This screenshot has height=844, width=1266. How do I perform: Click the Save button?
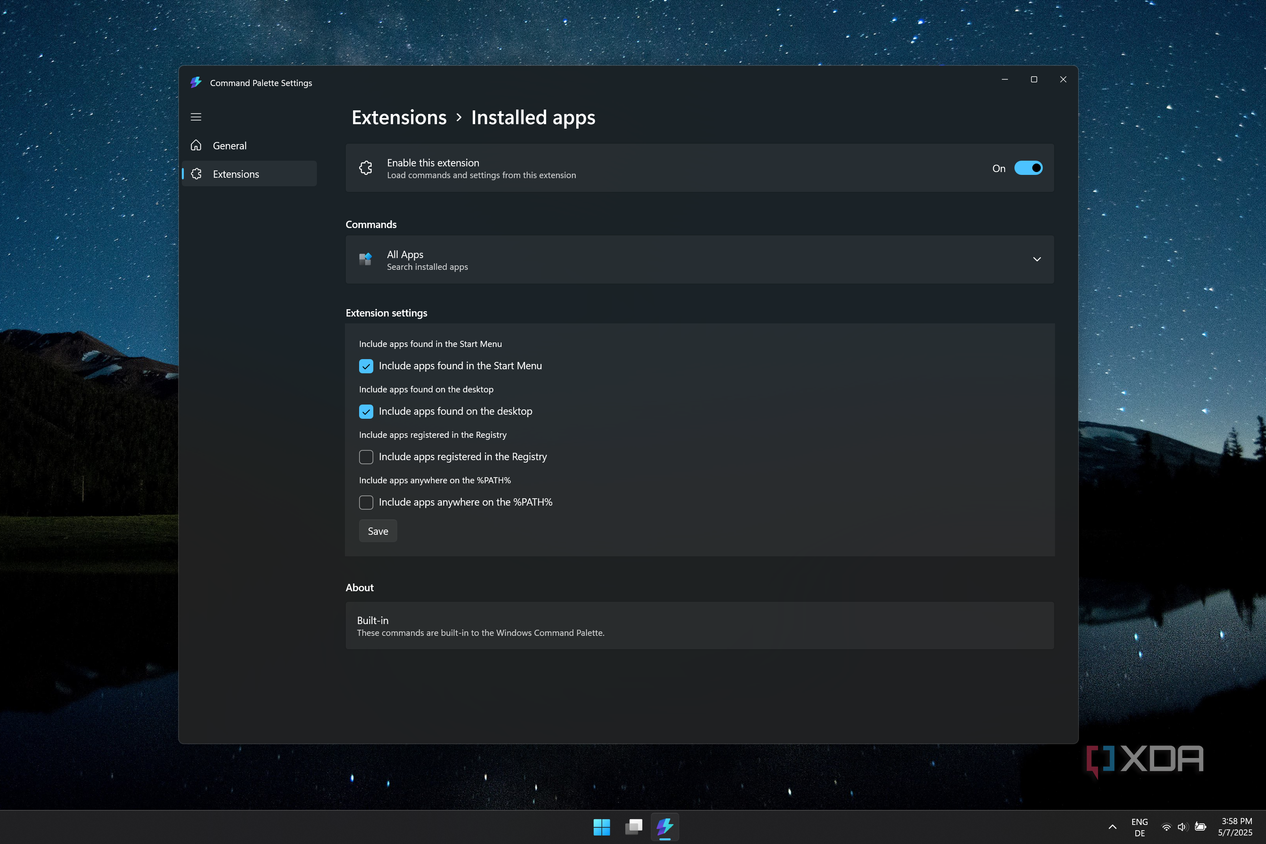378,531
